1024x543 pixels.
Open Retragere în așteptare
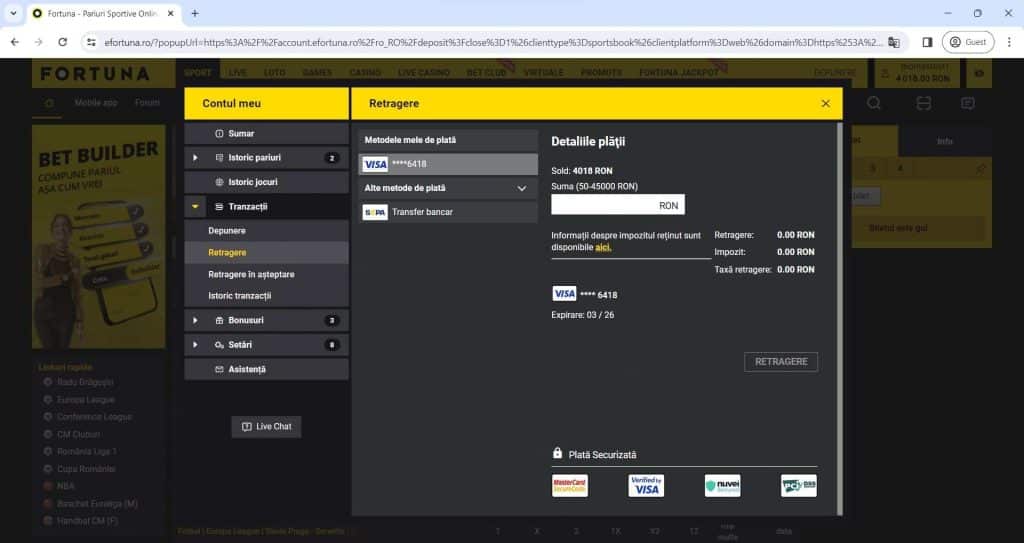(251, 274)
